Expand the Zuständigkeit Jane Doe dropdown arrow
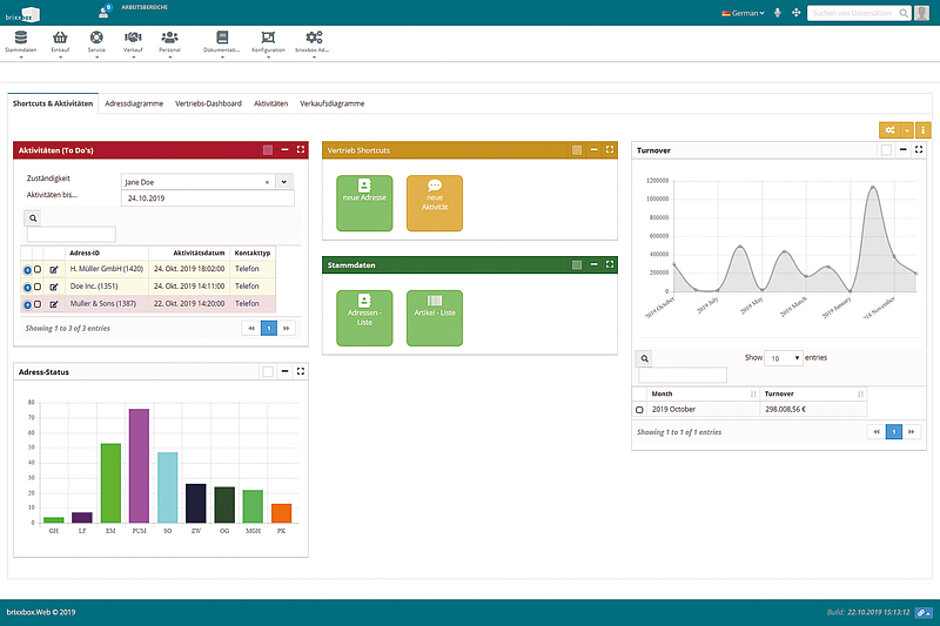Image resolution: width=940 pixels, height=626 pixels. tap(284, 182)
